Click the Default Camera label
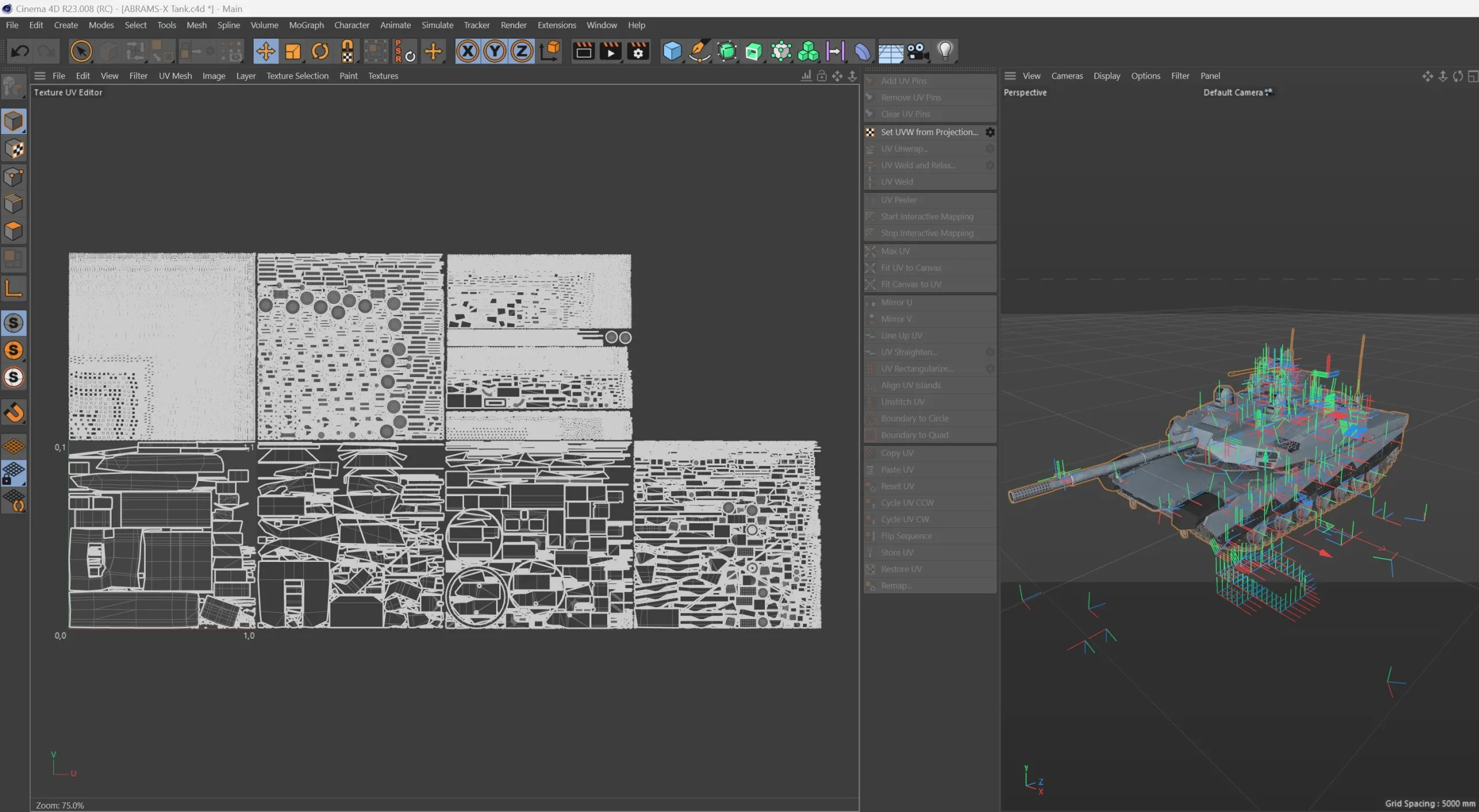The height and width of the screenshot is (812, 1479). [x=1232, y=92]
